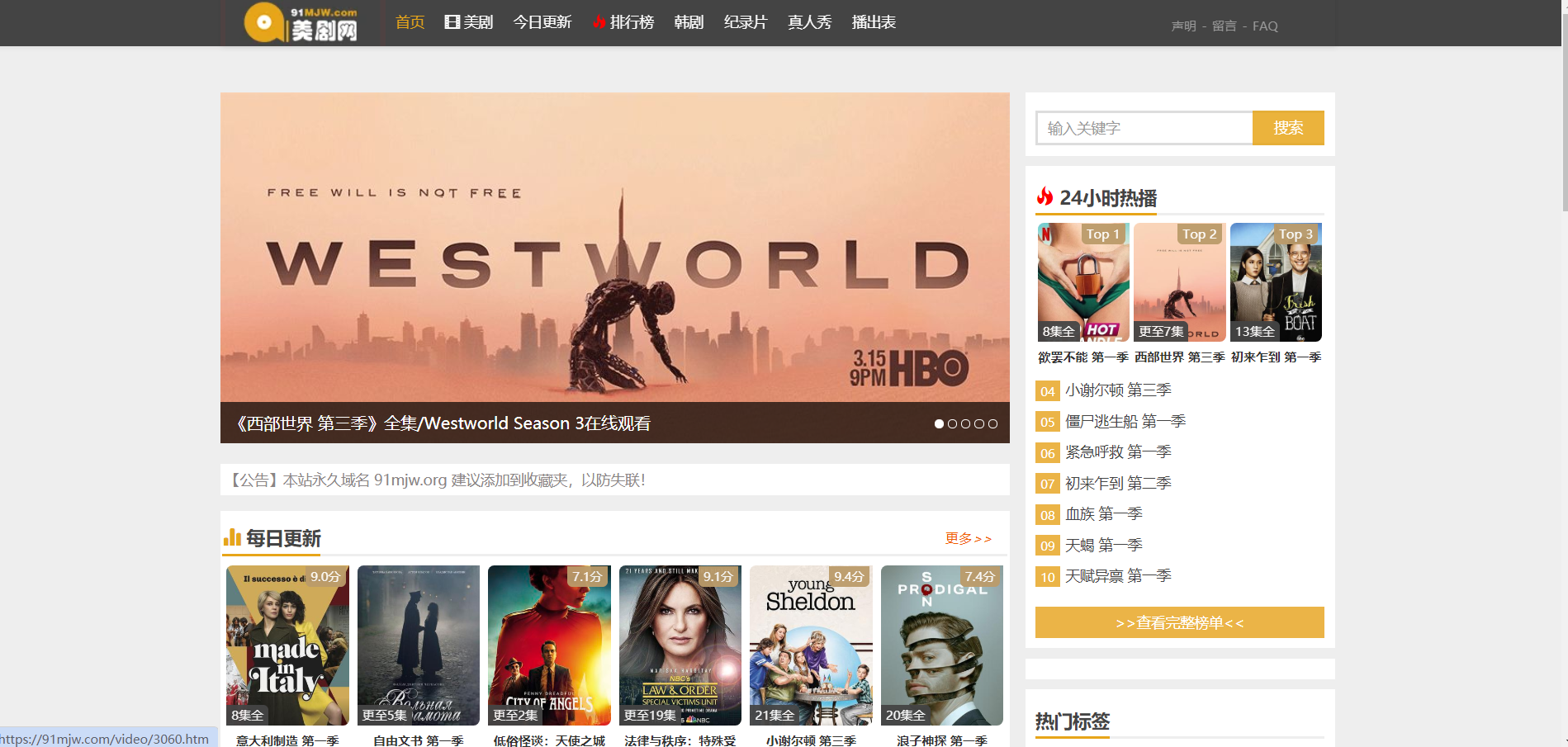Open the Law & Order SVU poster
The width and height of the screenshot is (1568, 747).
click(x=680, y=645)
